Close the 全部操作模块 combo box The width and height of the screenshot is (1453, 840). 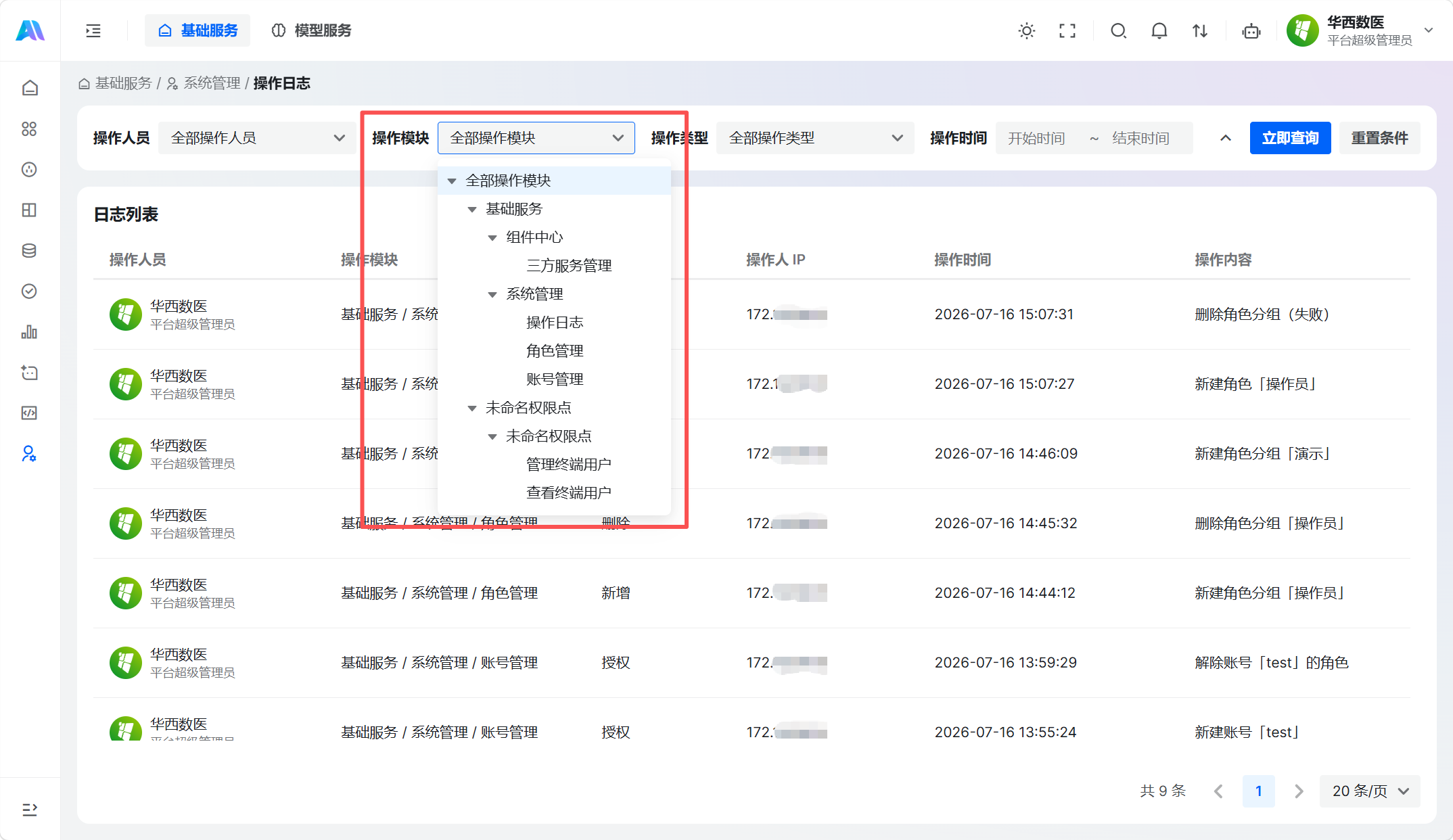536,138
